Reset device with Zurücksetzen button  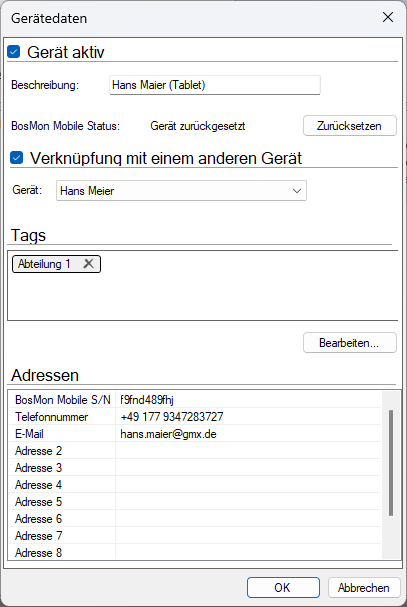click(x=350, y=125)
